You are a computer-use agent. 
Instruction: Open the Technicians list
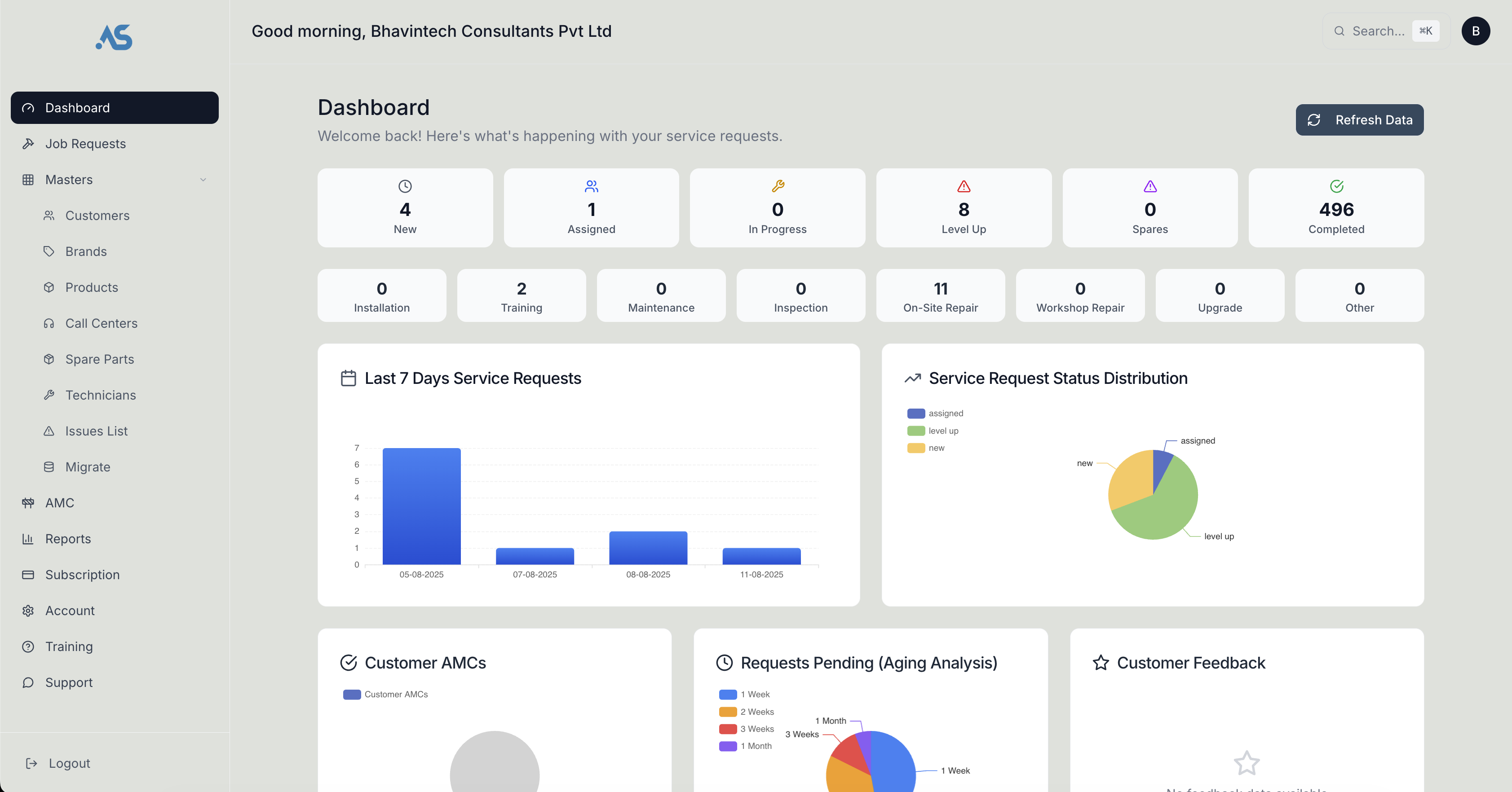[x=125, y=395]
